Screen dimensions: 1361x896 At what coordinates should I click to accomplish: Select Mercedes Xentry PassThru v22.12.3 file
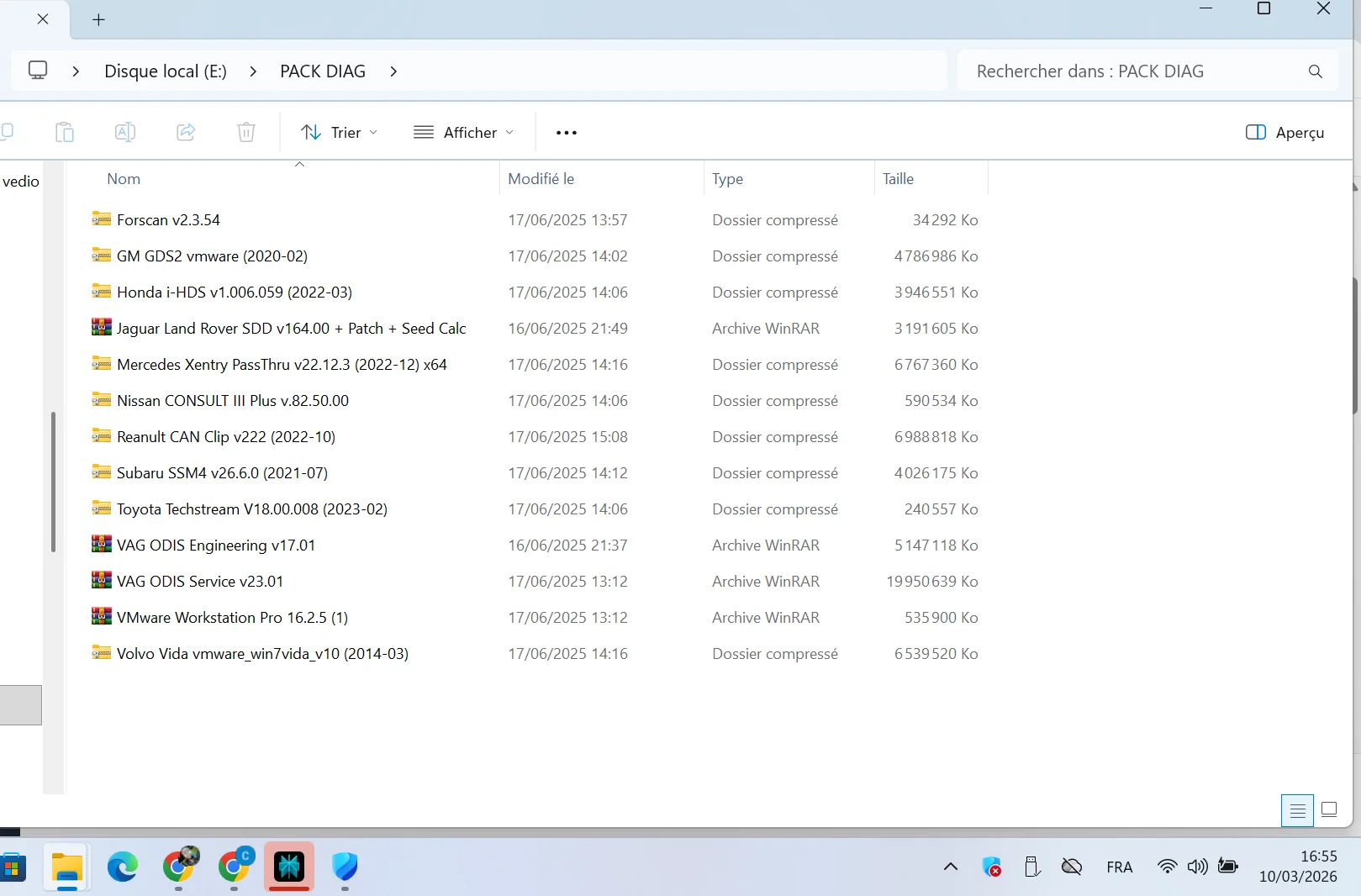(282, 364)
